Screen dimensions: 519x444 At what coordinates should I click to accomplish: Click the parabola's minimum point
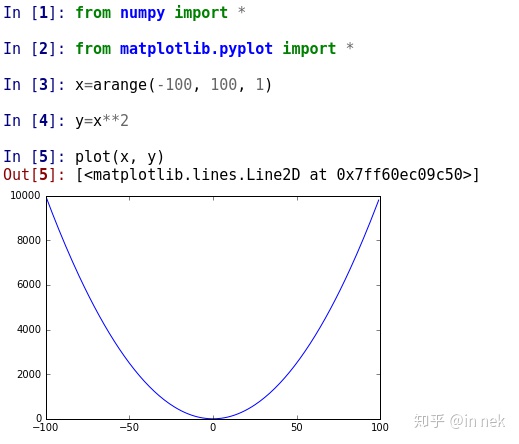(213, 419)
